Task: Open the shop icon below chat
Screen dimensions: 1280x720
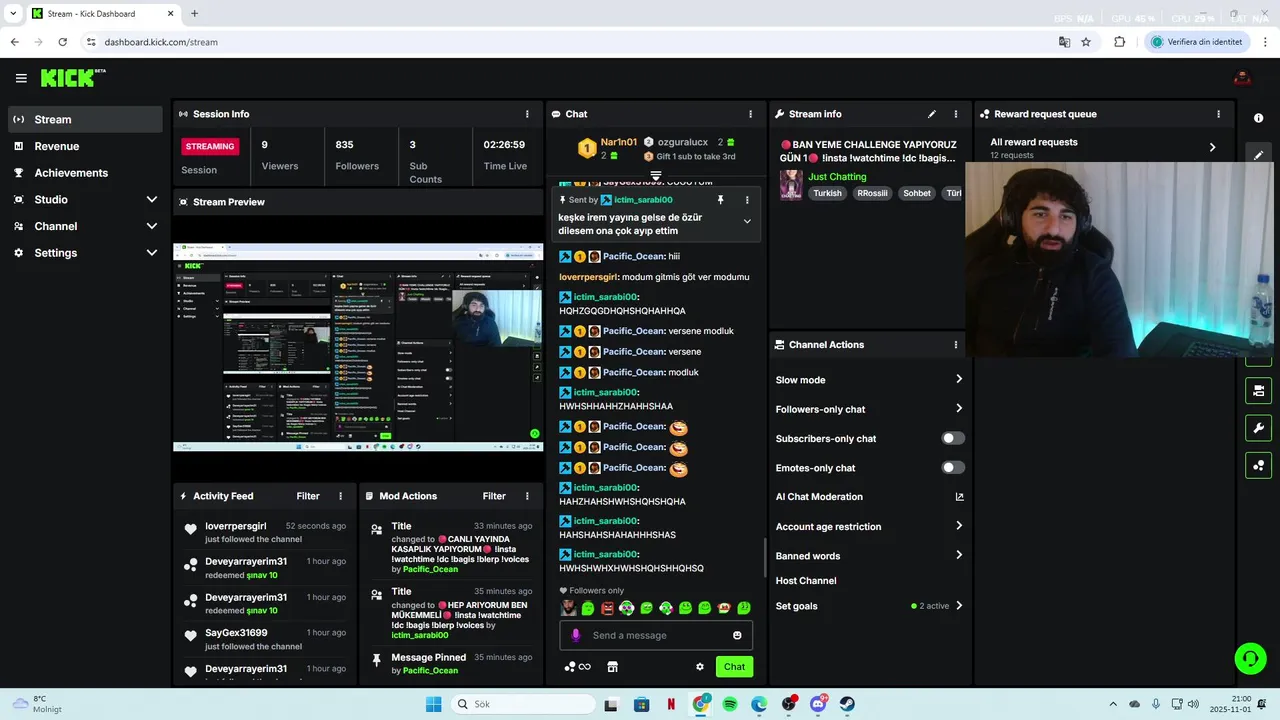Action: 613,667
